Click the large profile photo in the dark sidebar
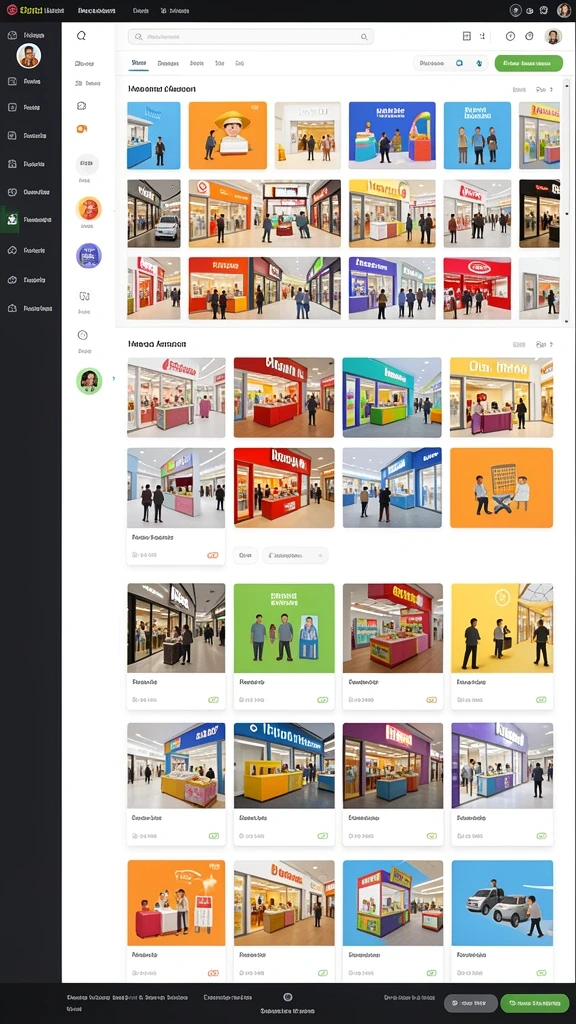 tap(29, 56)
